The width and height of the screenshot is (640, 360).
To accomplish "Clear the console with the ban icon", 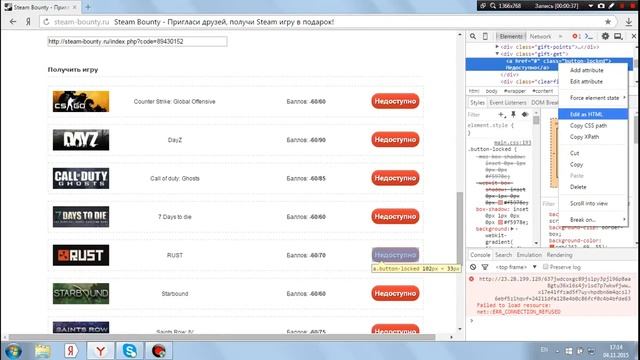I will 473,267.
